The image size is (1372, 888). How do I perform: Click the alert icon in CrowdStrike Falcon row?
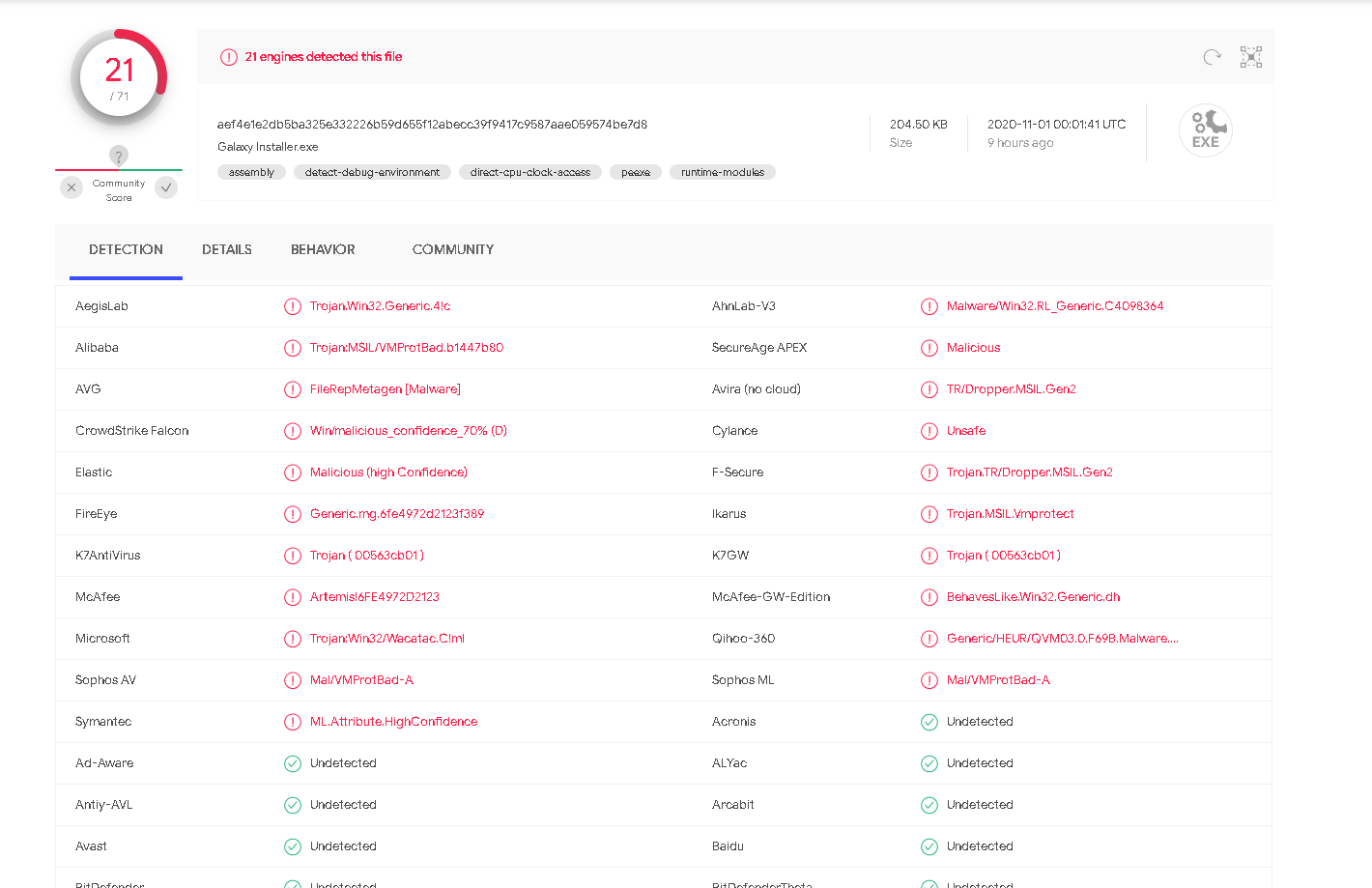coord(293,431)
